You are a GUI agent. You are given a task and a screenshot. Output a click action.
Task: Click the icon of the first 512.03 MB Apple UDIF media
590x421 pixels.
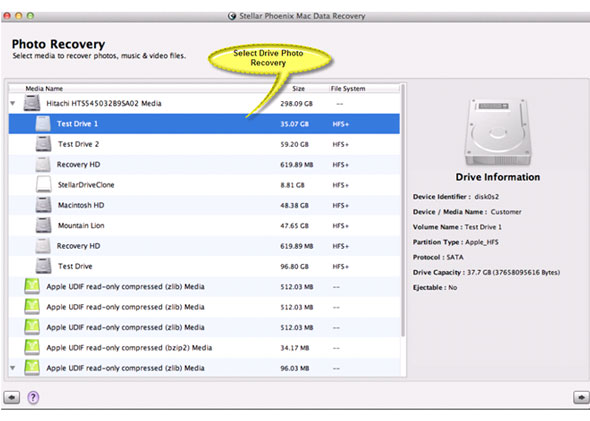(32, 286)
